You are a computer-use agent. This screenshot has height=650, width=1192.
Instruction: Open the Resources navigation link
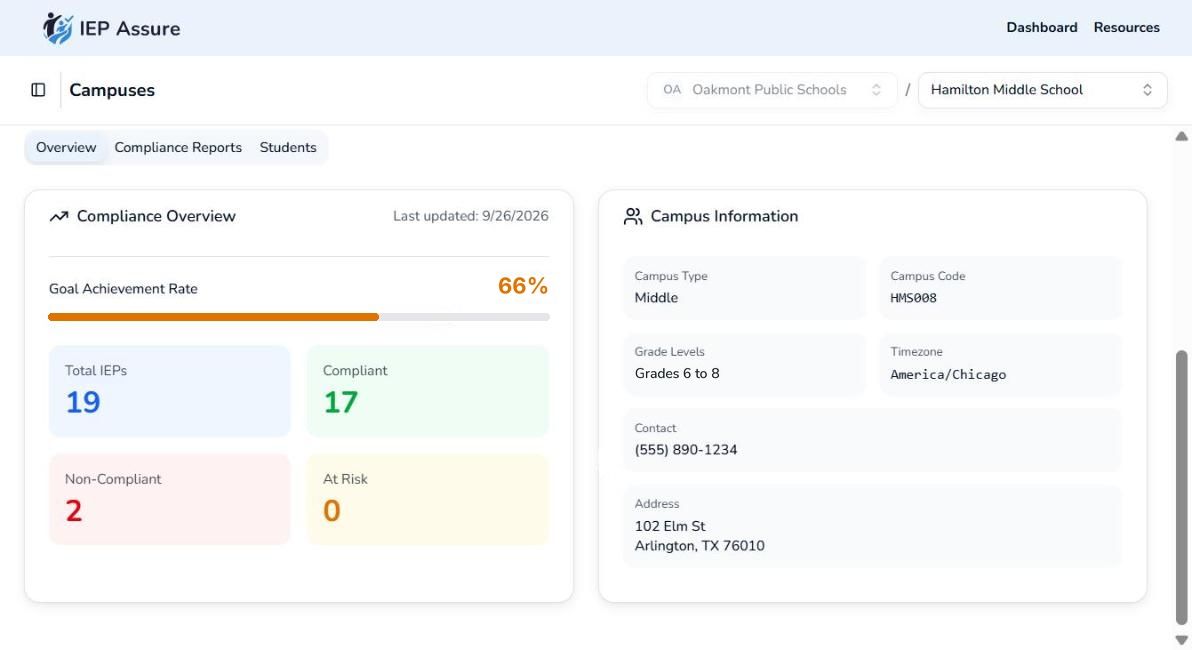coord(1127,27)
